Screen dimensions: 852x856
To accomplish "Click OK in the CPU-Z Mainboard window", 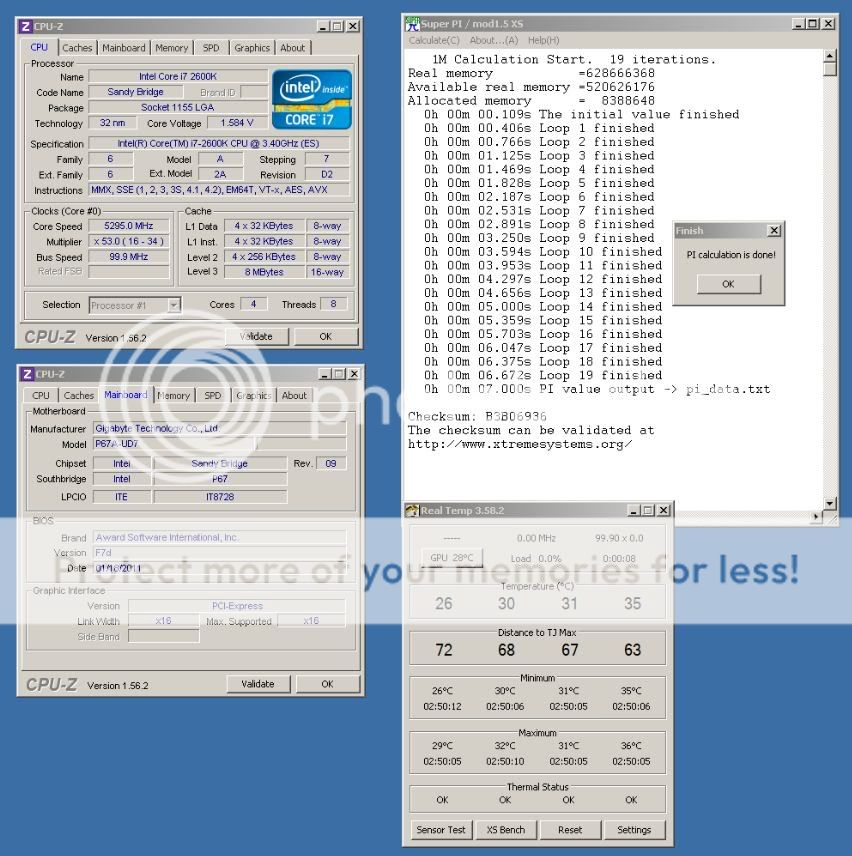I will (327, 684).
